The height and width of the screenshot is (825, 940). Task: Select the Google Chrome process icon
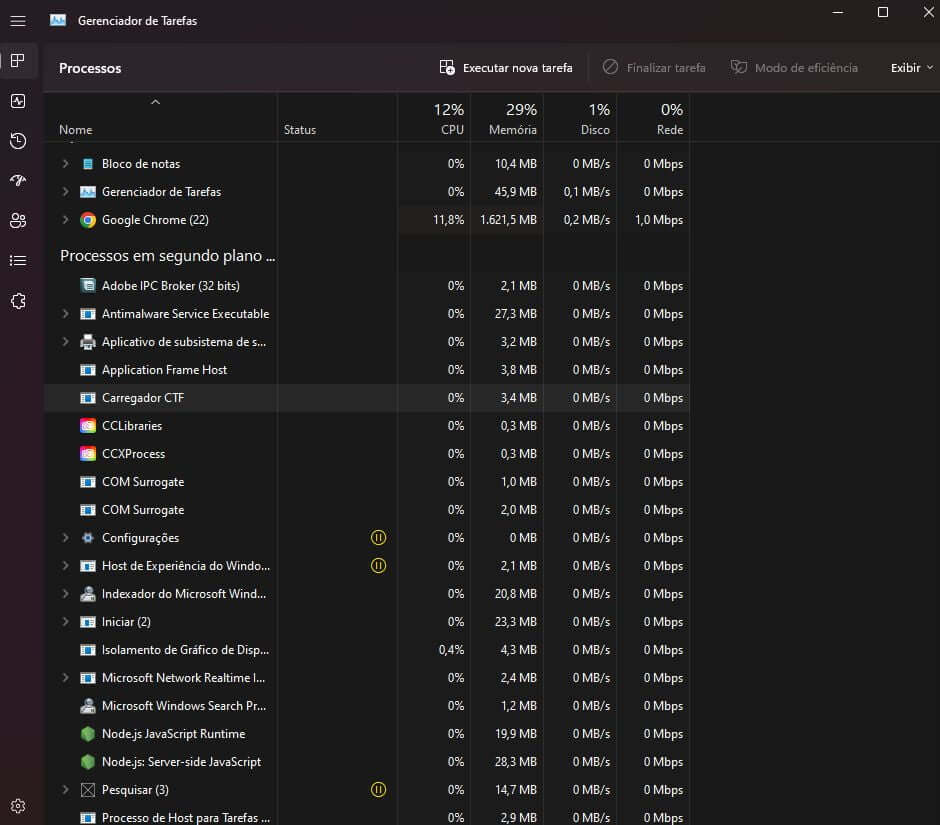[87, 219]
